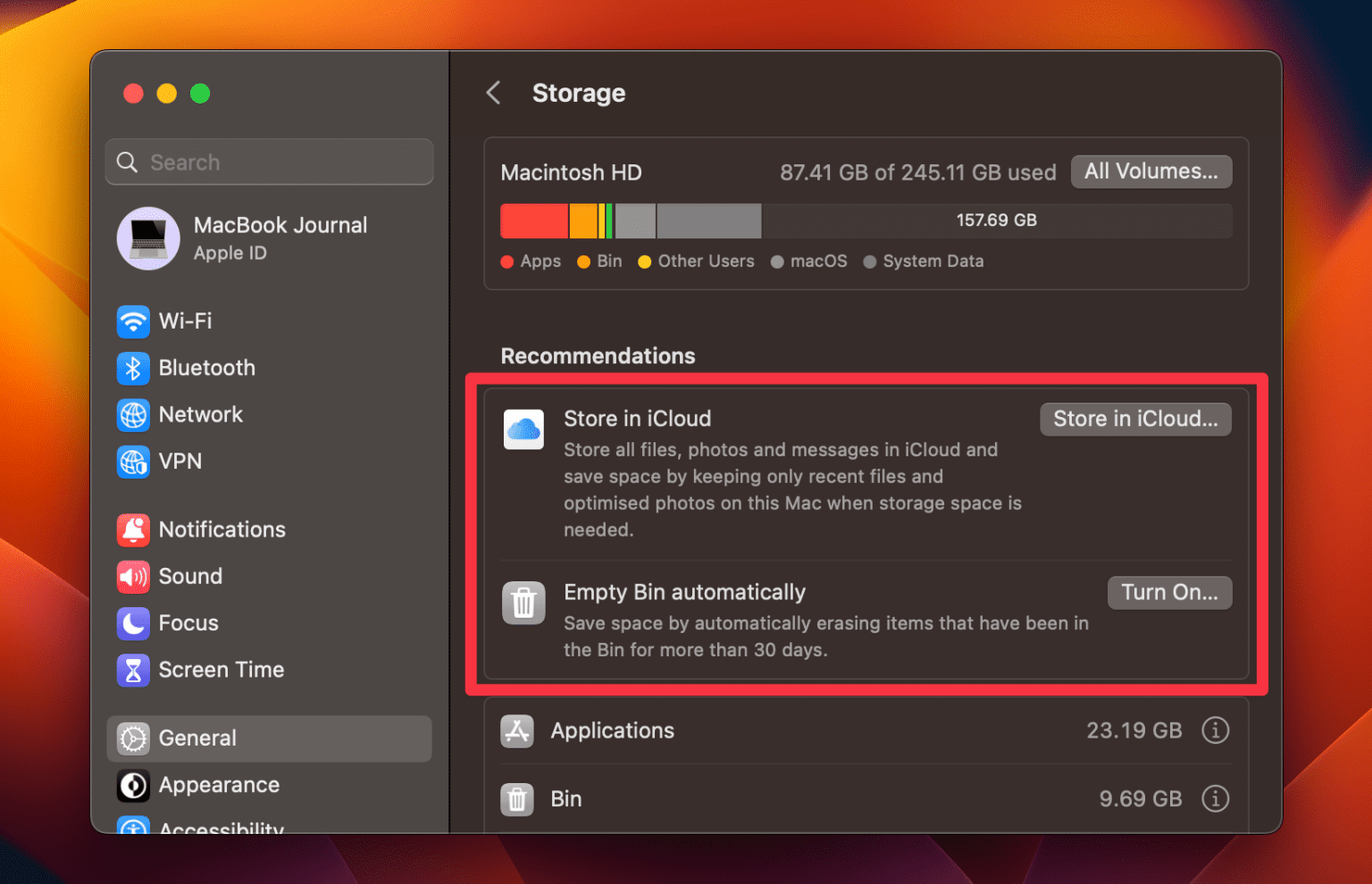Screen dimensions: 1372x884
Task: Go back using the Storage back chevron
Action: click(x=493, y=92)
